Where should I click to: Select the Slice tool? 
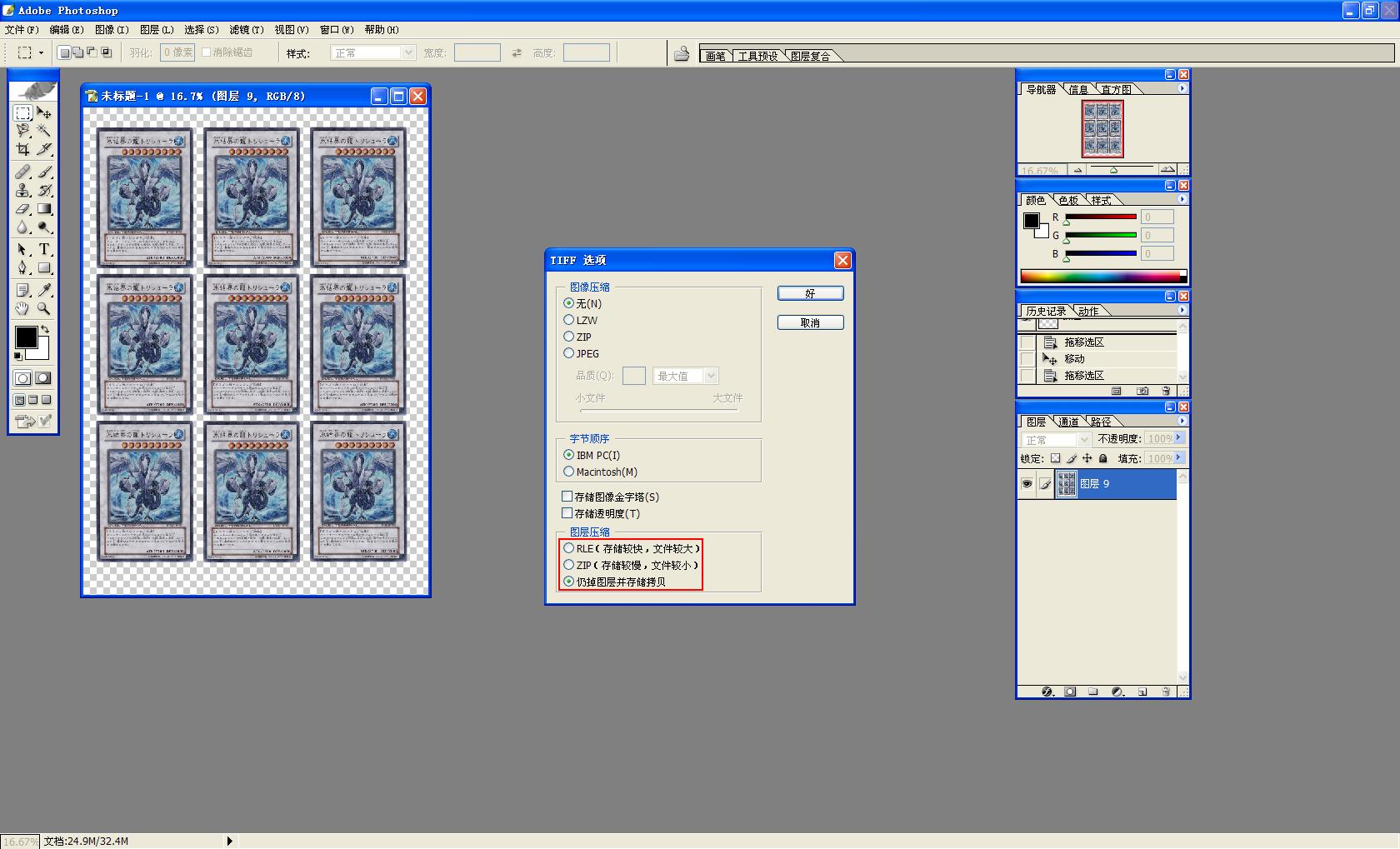pos(44,150)
